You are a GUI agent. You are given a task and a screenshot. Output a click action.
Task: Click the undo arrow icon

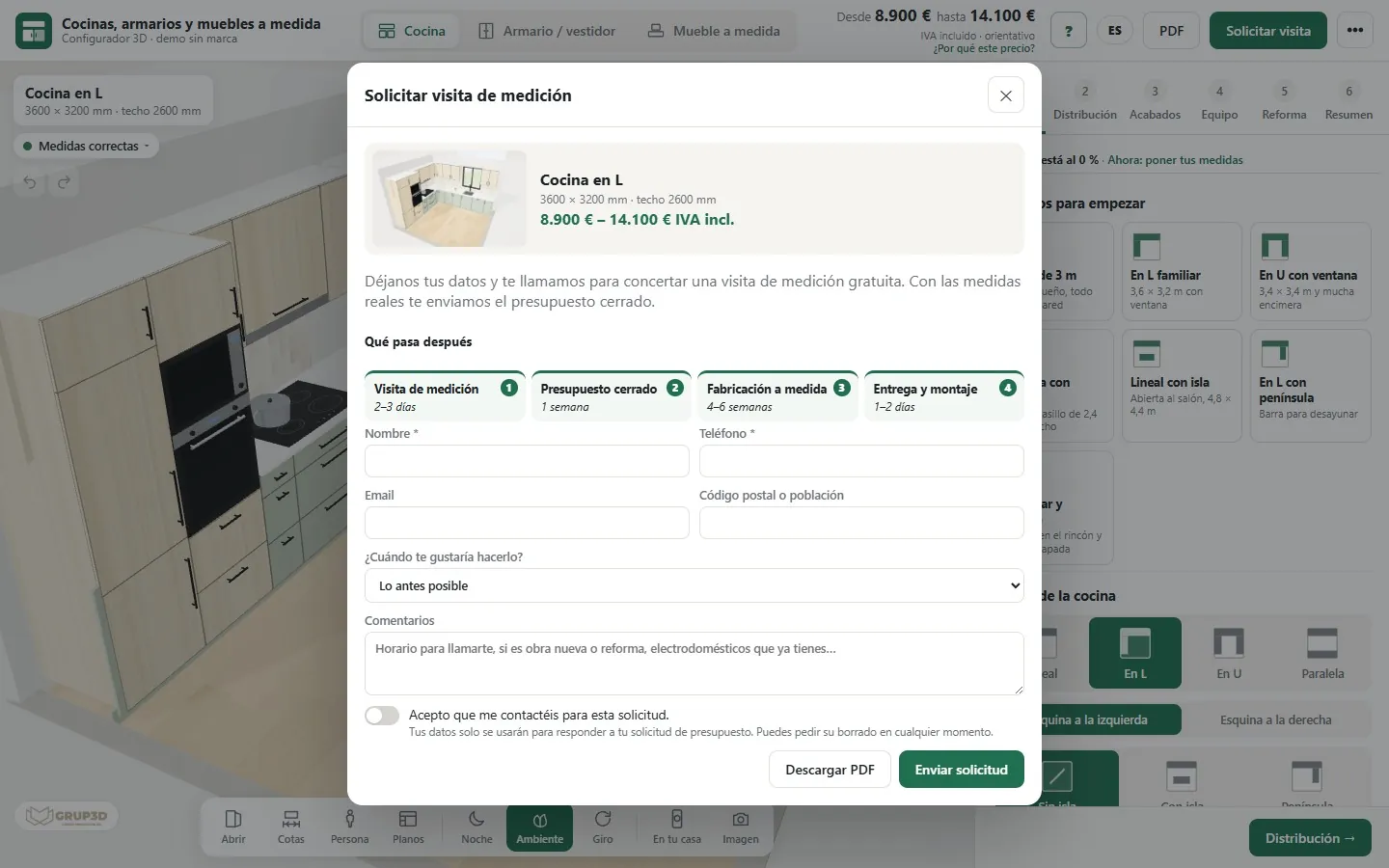pos(30,182)
